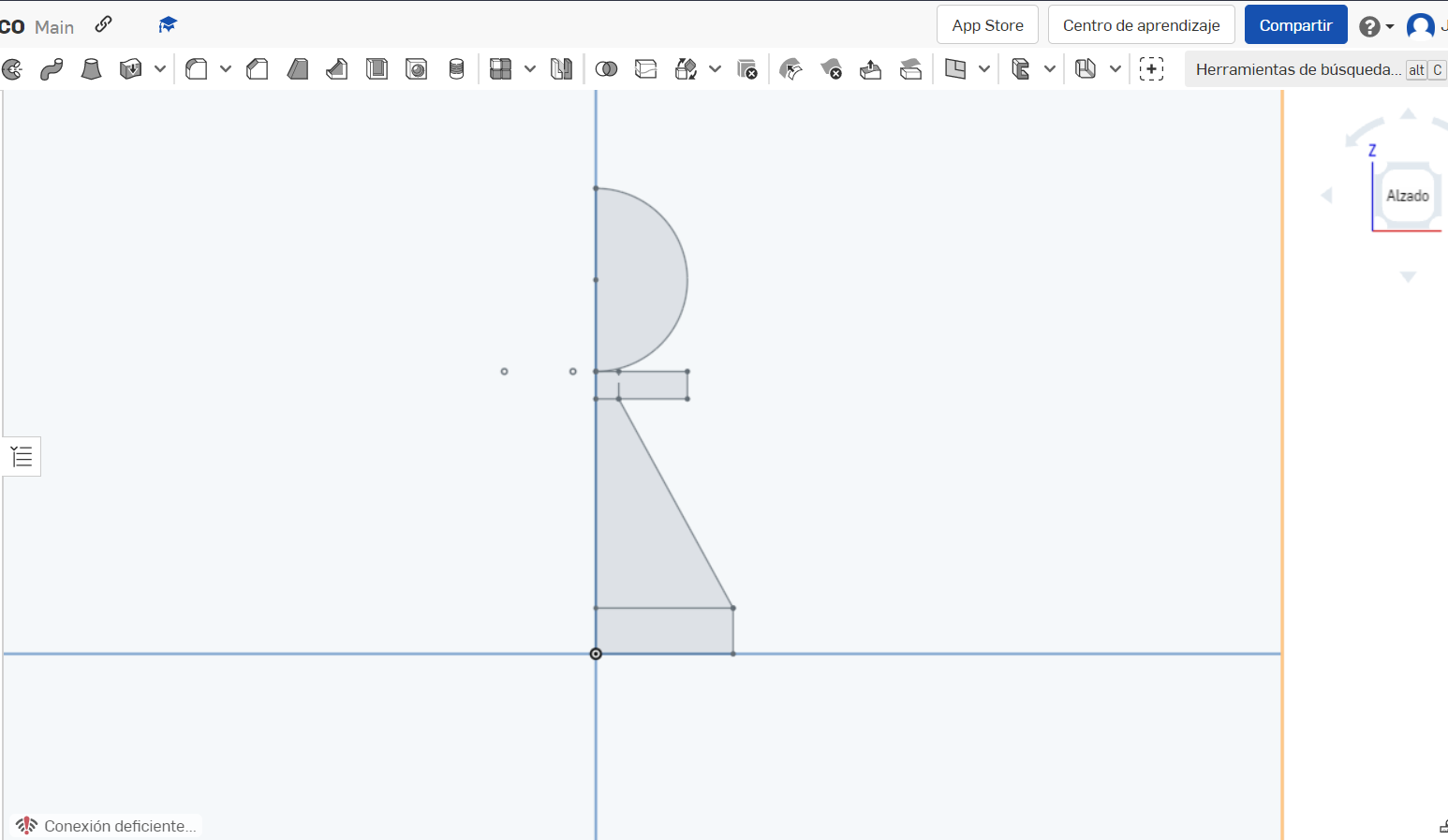The image size is (1448, 840).
Task: Select the Loft tool
Action: point(91,68)
